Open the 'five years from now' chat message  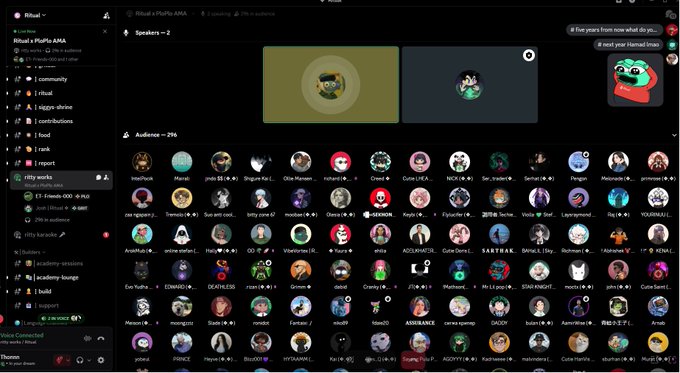[x=614, y=30]
